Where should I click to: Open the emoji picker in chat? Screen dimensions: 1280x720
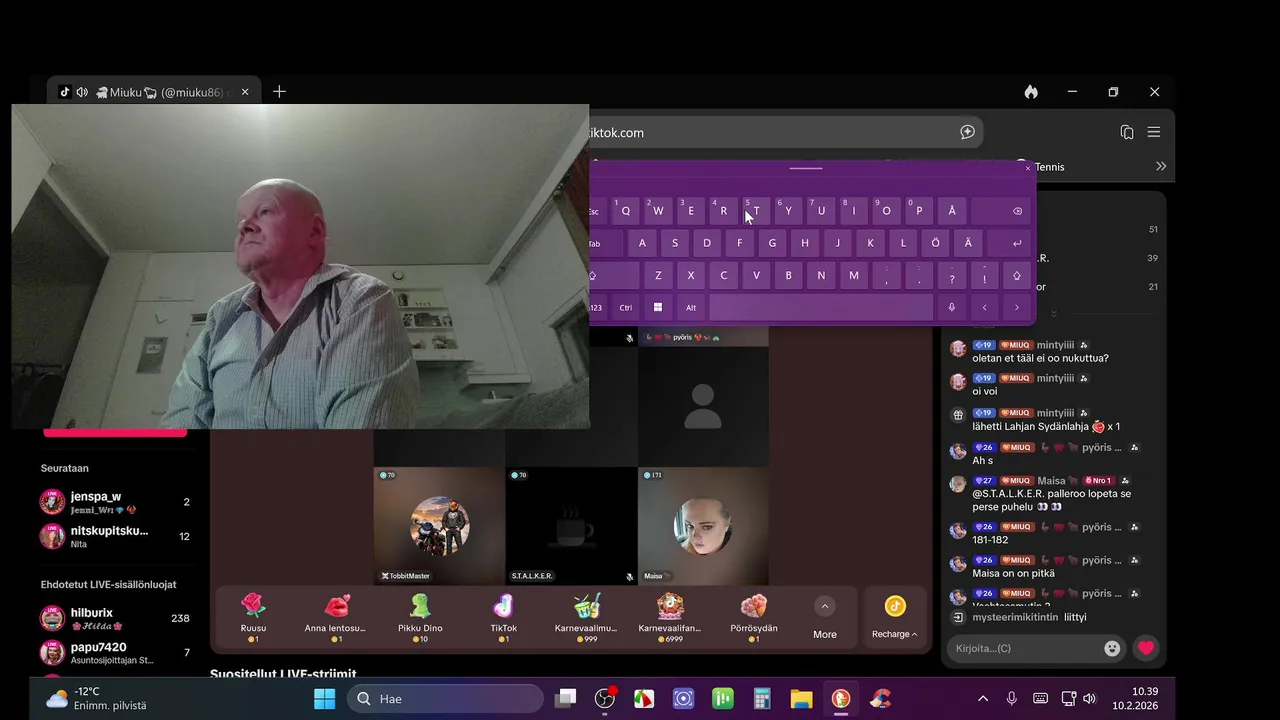[x=1112, y=648]
